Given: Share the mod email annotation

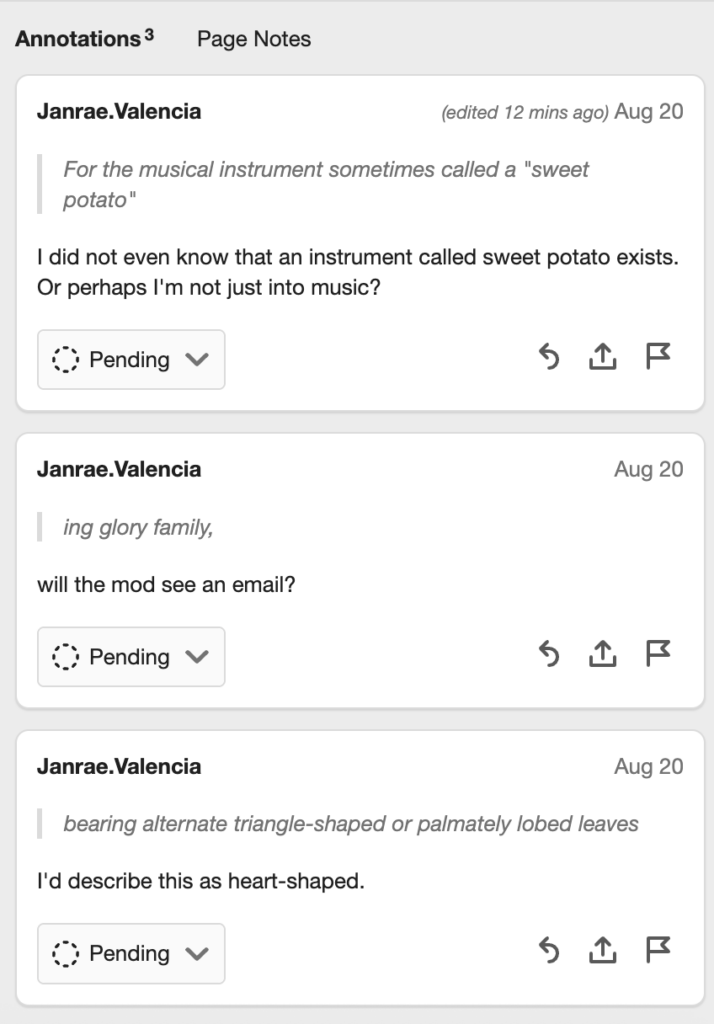Looking at the screenshot, I should click(603, 654).
